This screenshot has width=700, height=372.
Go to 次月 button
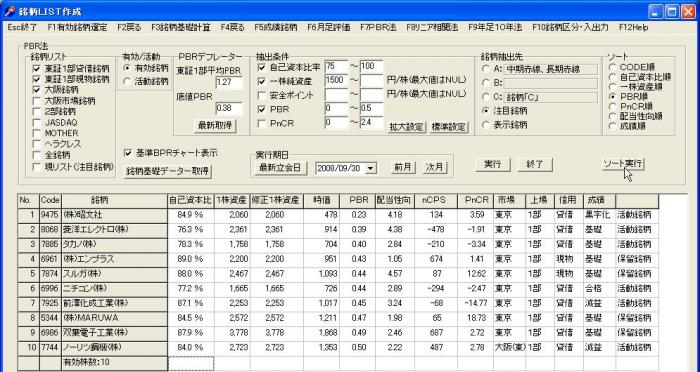point(434,167)
